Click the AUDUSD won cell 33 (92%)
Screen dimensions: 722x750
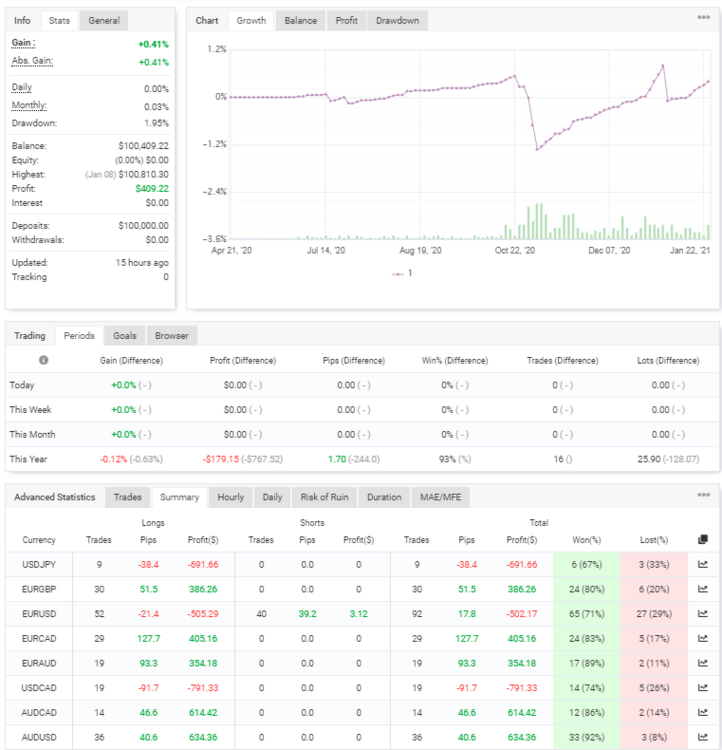click(587, 737)
